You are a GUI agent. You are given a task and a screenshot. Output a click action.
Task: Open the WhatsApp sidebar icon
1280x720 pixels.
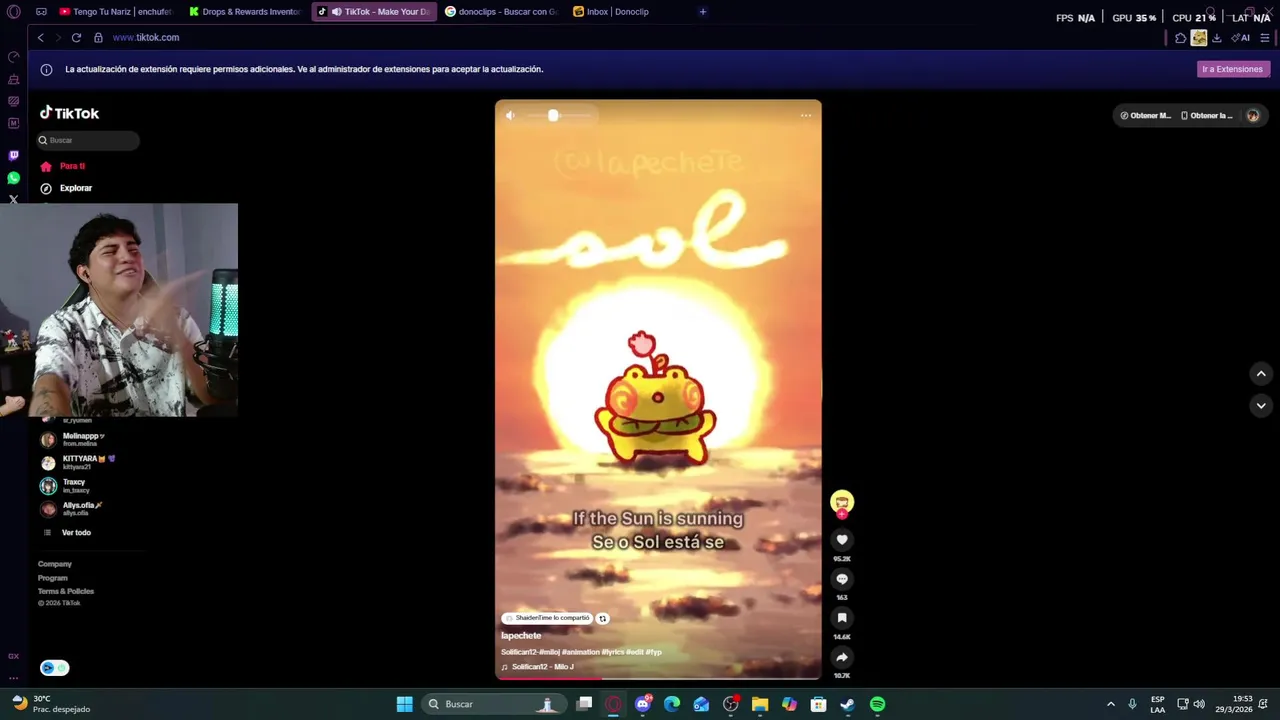click(x=14, y=178)
